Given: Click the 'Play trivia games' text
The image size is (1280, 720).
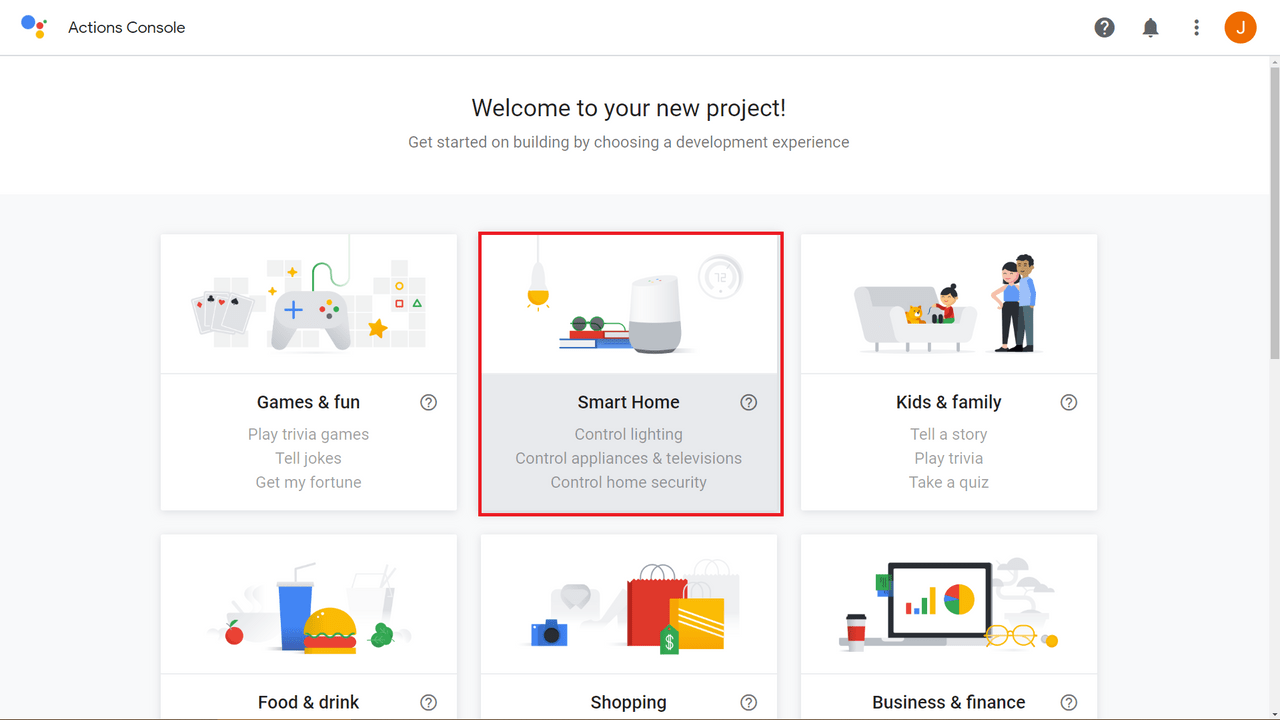Looking at the screenshot, I should click(x=308, y=434).
